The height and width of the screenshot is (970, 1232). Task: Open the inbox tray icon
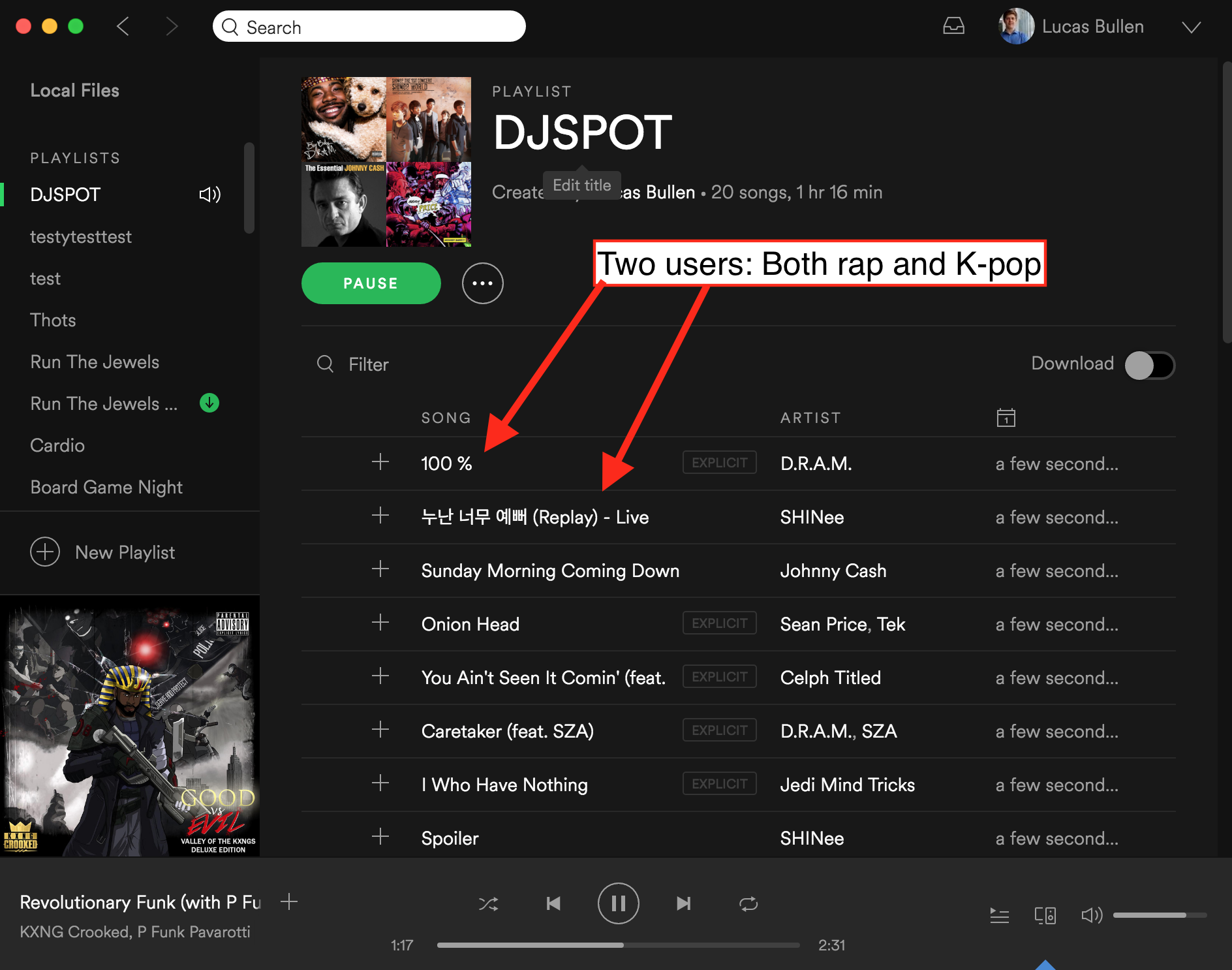click(953, 26)
